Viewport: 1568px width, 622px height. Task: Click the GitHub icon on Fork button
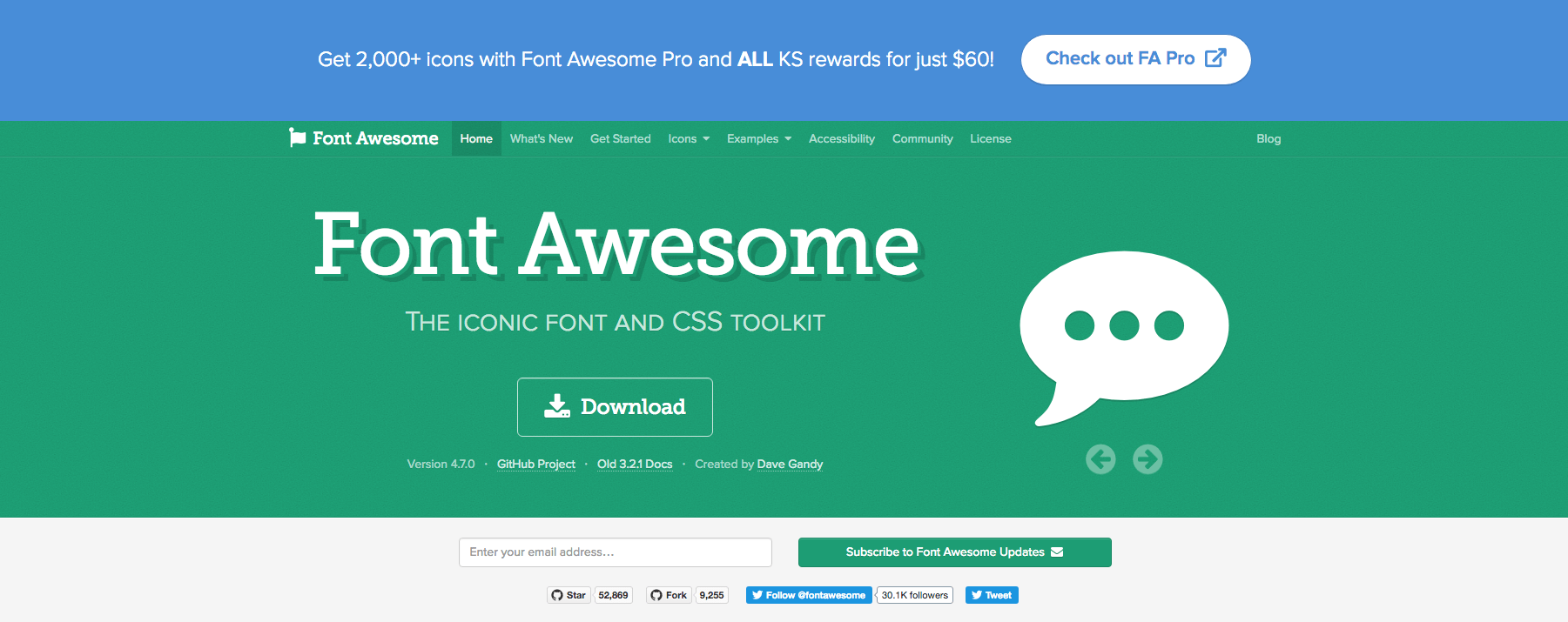656,595
